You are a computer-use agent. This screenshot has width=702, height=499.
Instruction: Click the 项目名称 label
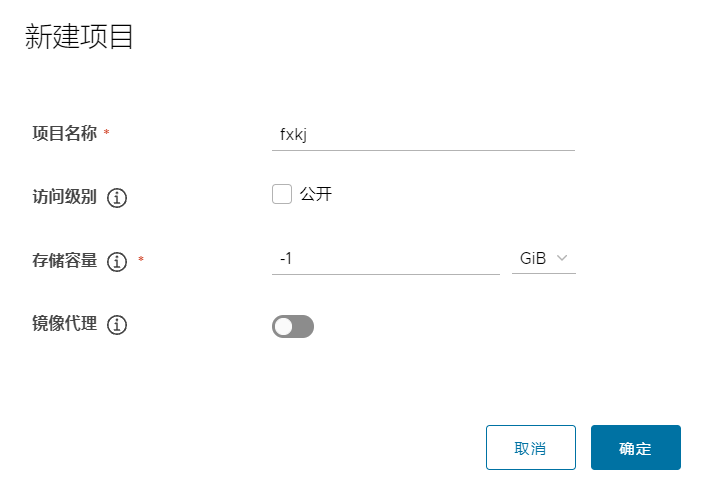tap(64, 133)
